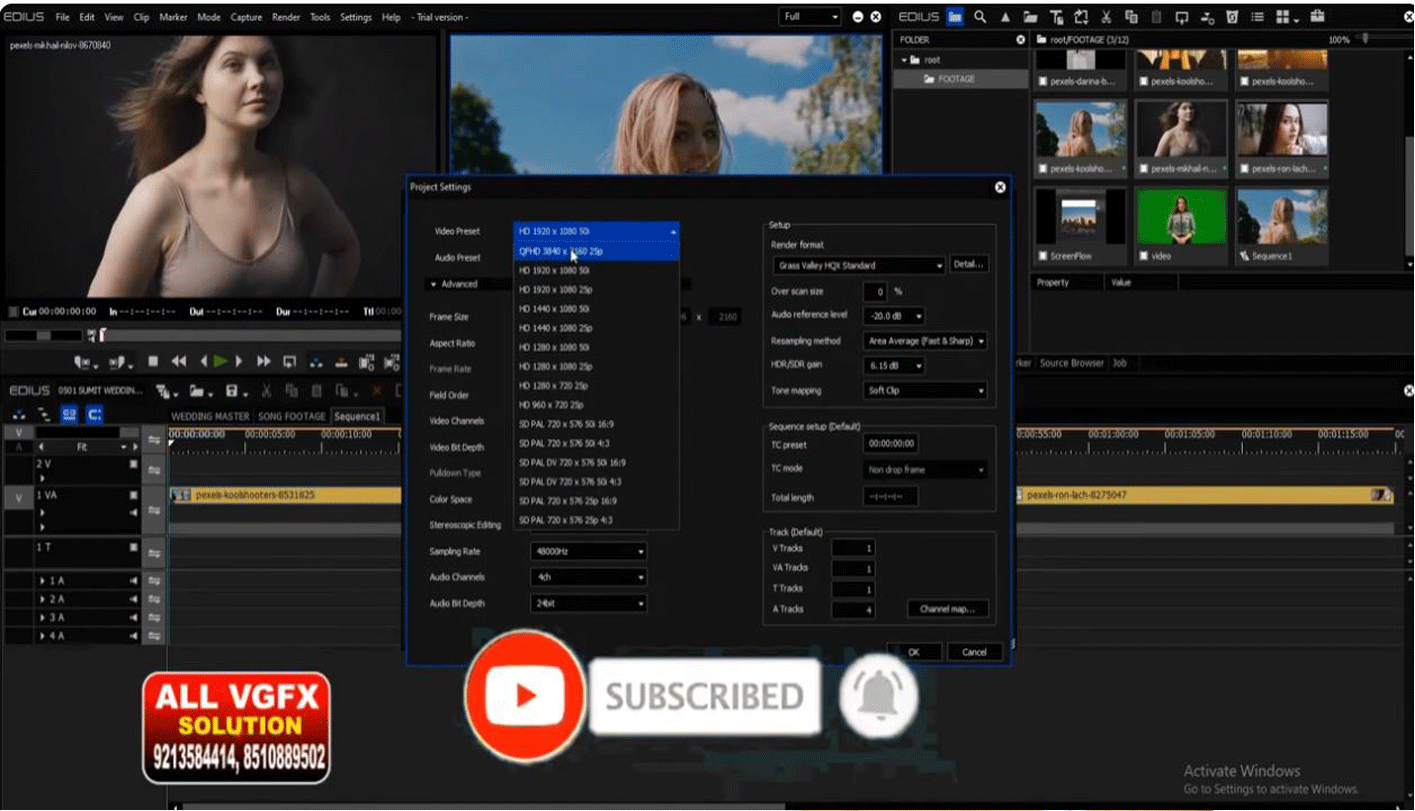Viewport: 1415px width, 811px height.
Task: Click the Fast Forward button in the player
Action: [264, 362]
